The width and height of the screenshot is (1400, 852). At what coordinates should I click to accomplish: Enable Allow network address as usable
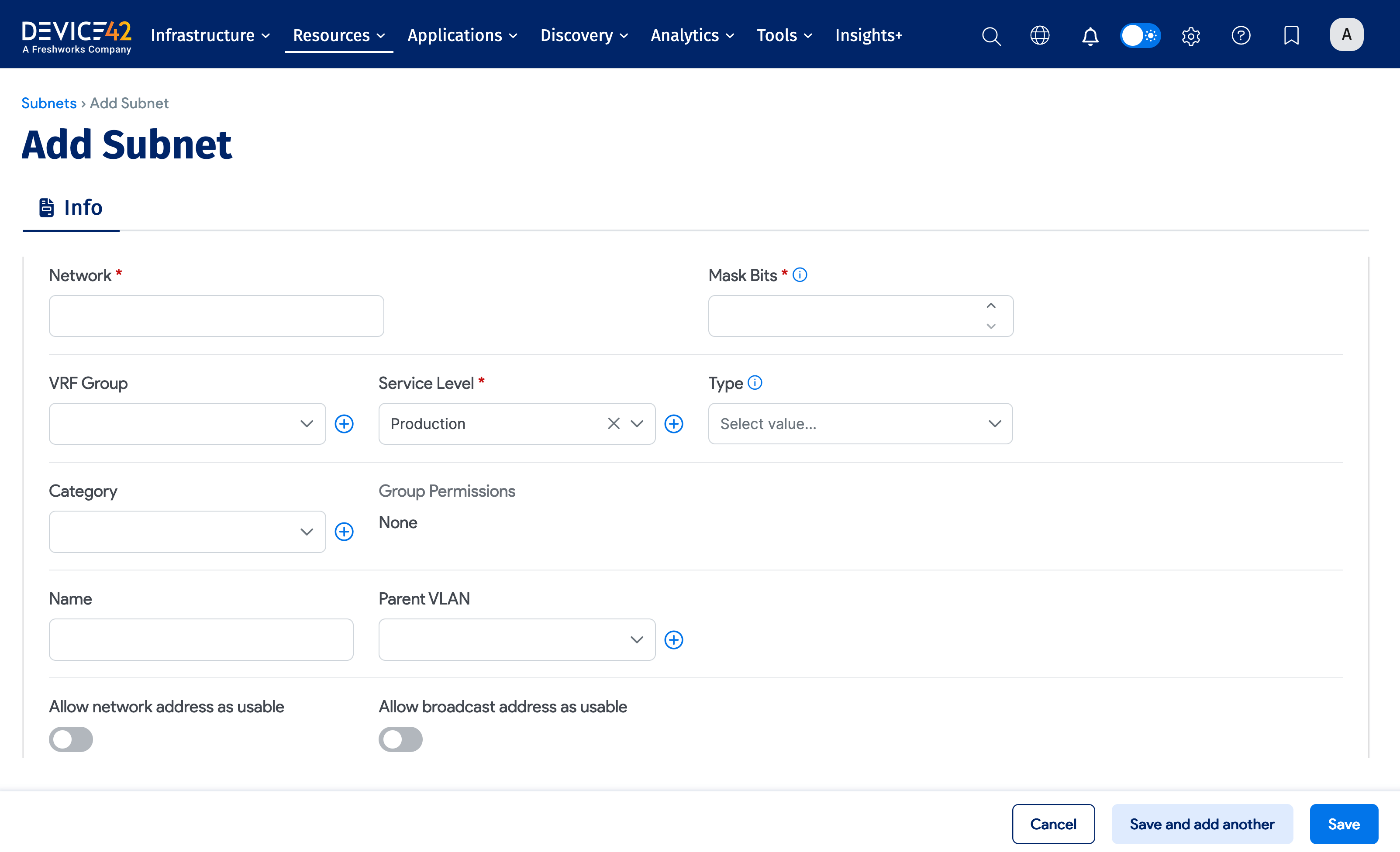(70, 739)
